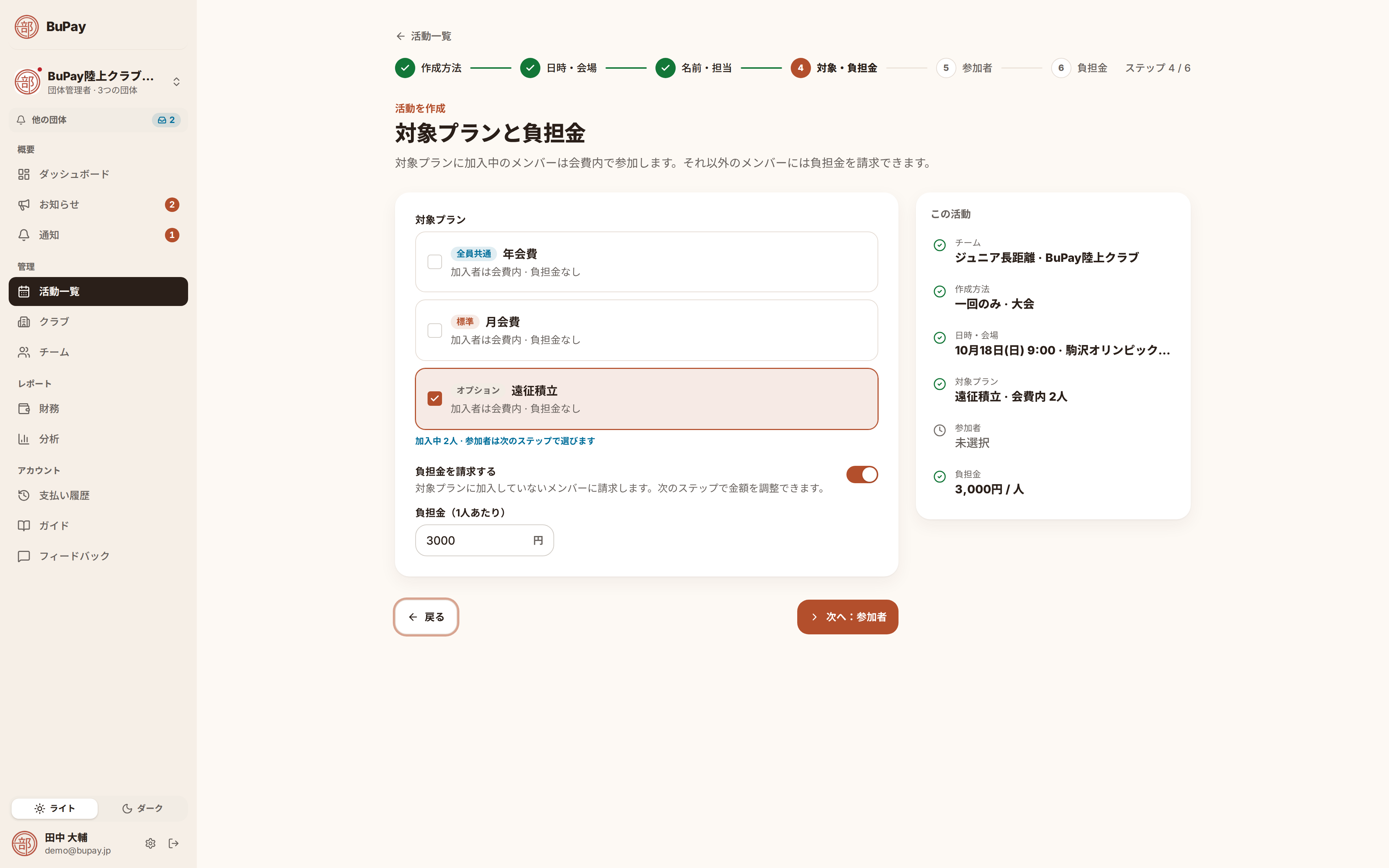Click the 加入中 2人 hint text
This screenshot has width=1389, height=868.
[505, 441]
